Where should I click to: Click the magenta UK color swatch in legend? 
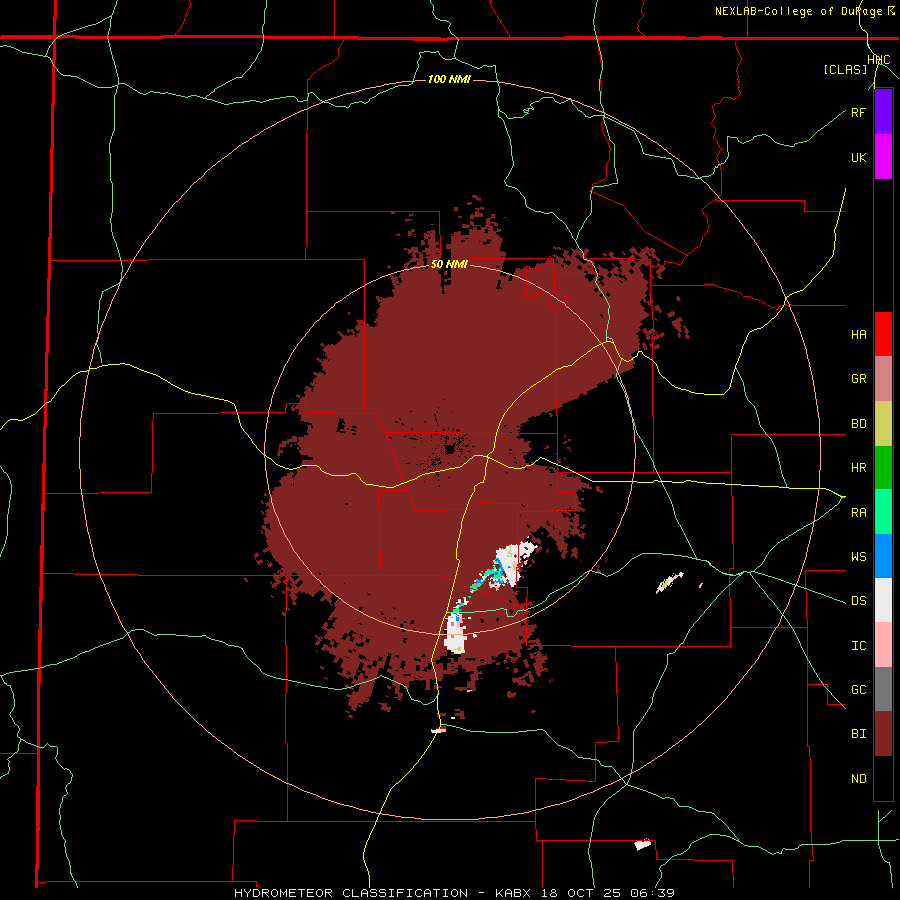[x=883, y=157]
